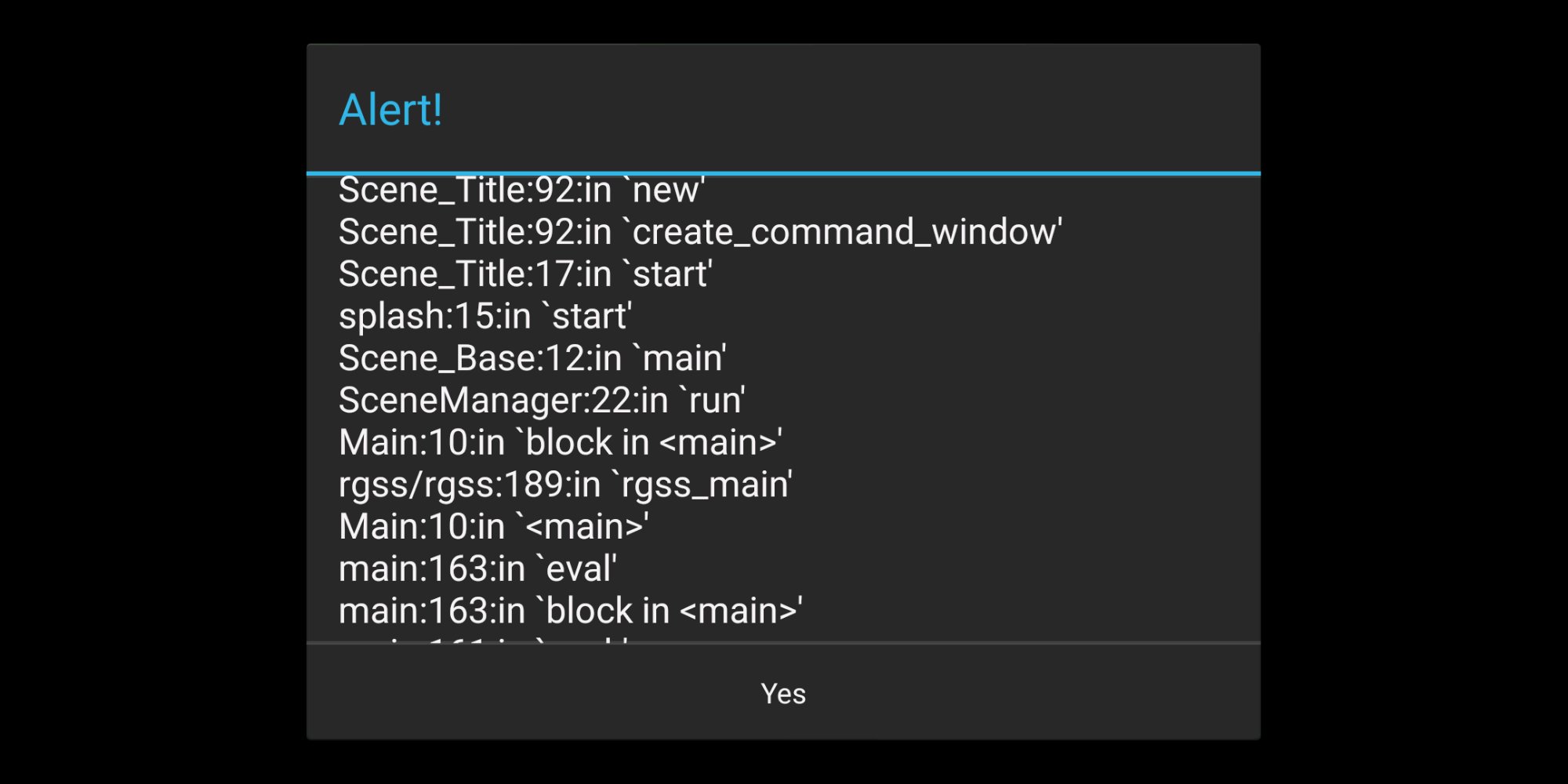Click the black area right of the dialog
The height and width of the screenshot is (784, 1568).
click(1414, 392)
